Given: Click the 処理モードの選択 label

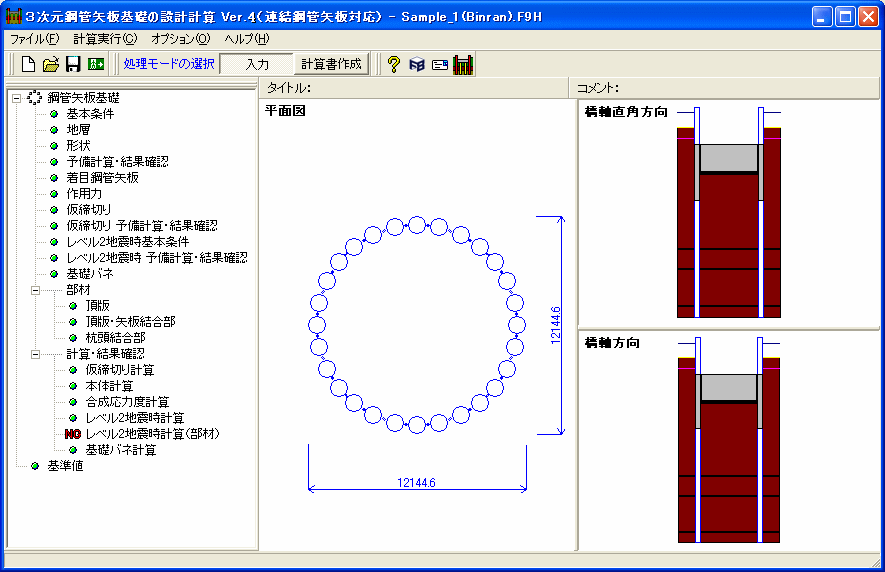Looking at the screenshot, I should click(169, 64).
